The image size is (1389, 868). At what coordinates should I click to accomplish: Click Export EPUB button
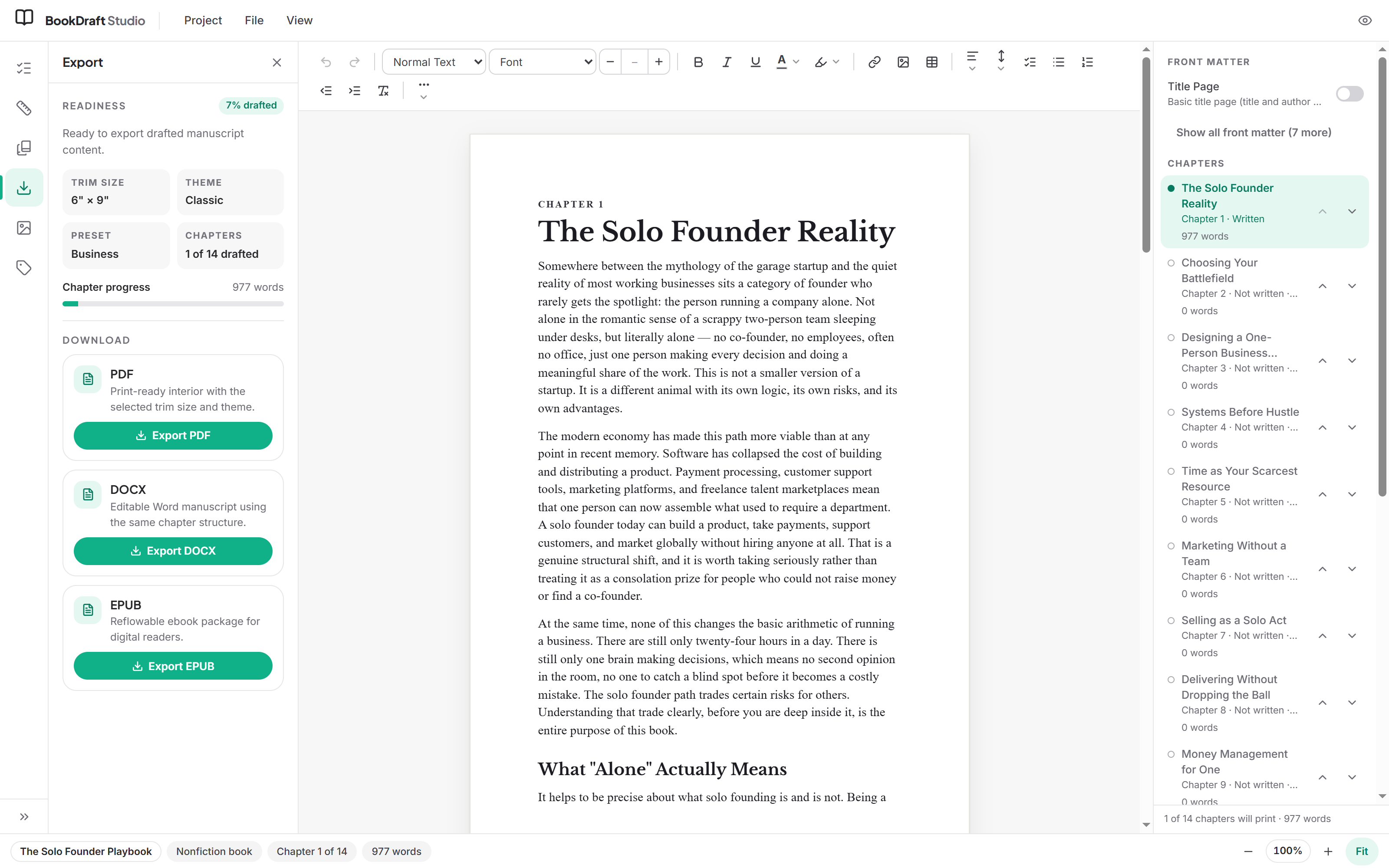[x=173, y=666]
